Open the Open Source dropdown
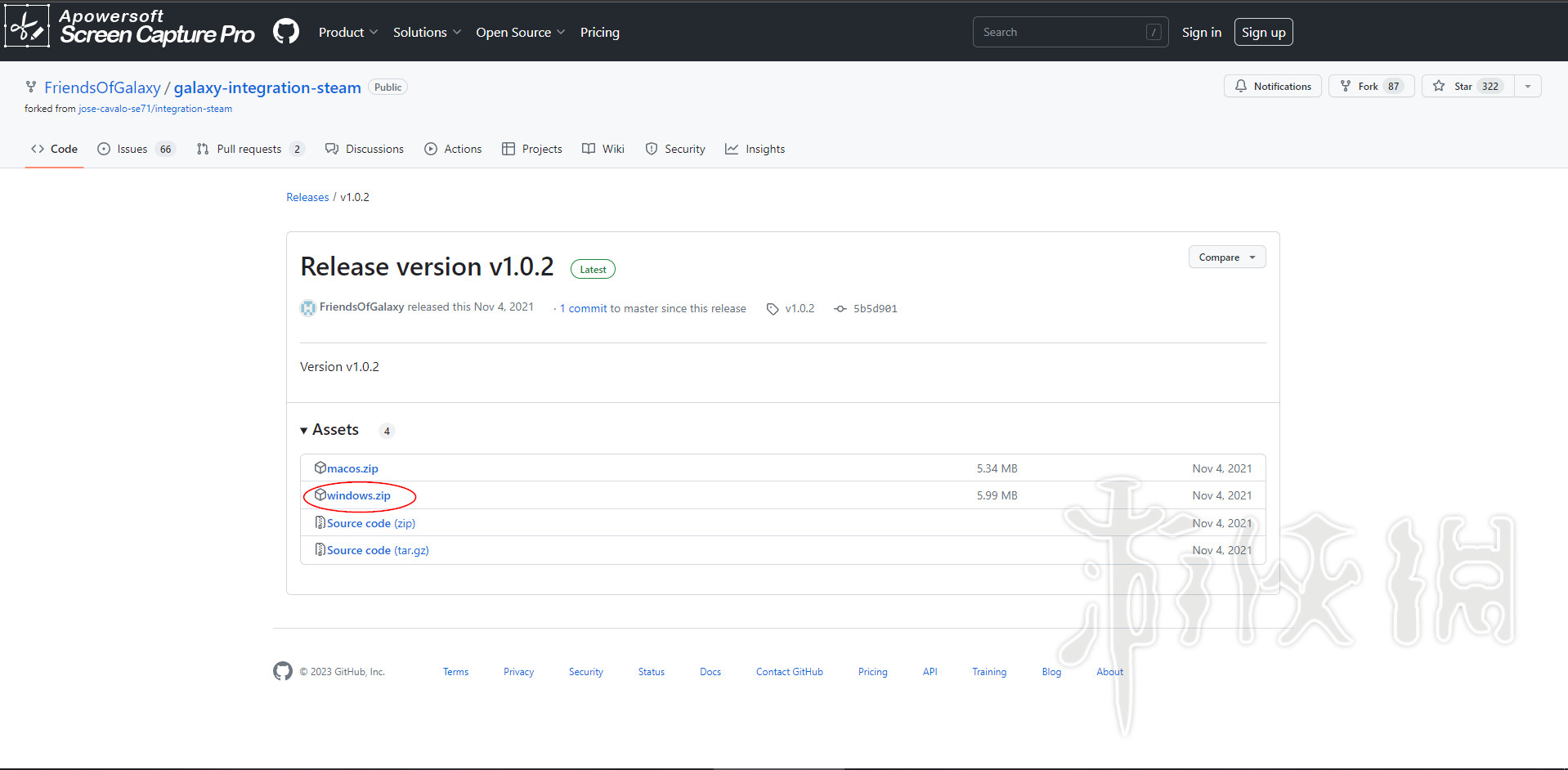The width and height of the screenshot is (1568, 770). point(520,32)
